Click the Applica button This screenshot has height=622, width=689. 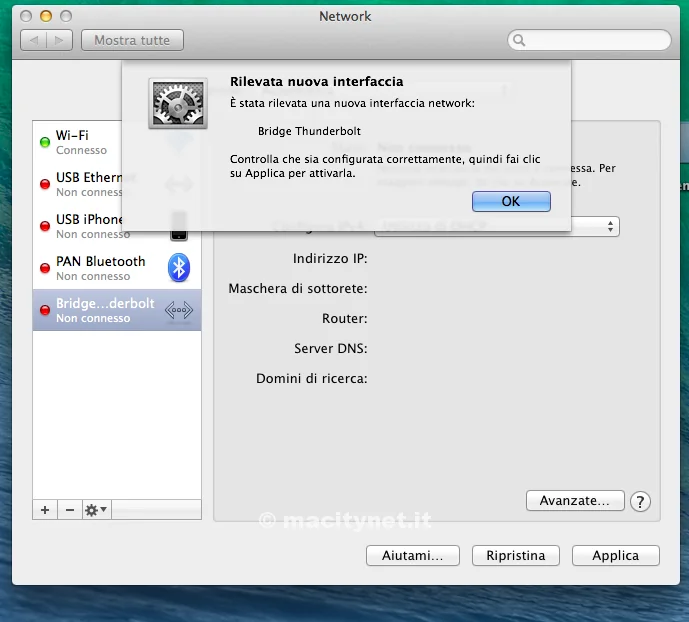click(615, 555)
